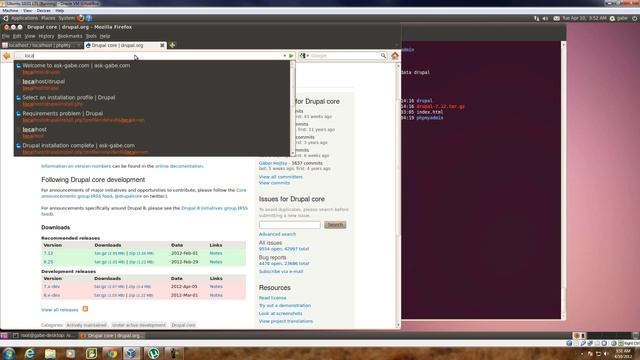Select 'localhost/drupal' autocomplete suggestion

[153, 84]
